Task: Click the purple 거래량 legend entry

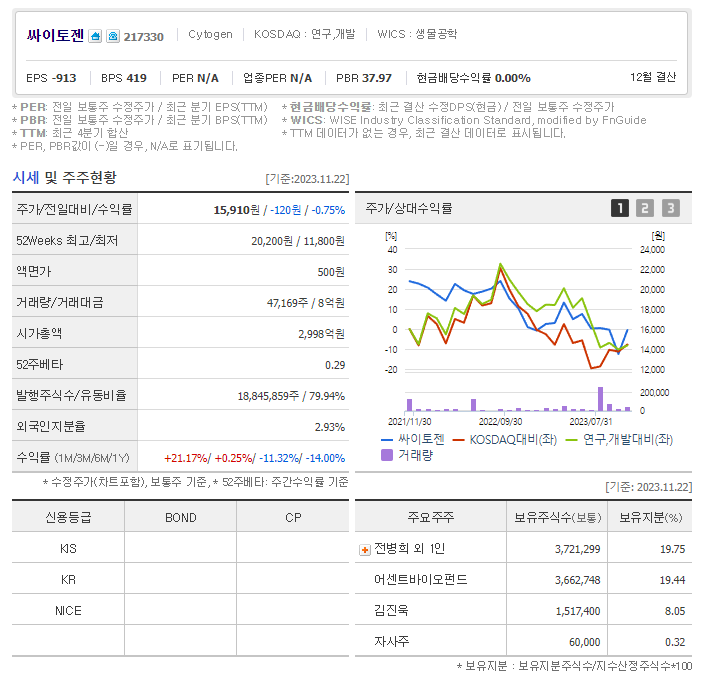Action: coord(407,455)
